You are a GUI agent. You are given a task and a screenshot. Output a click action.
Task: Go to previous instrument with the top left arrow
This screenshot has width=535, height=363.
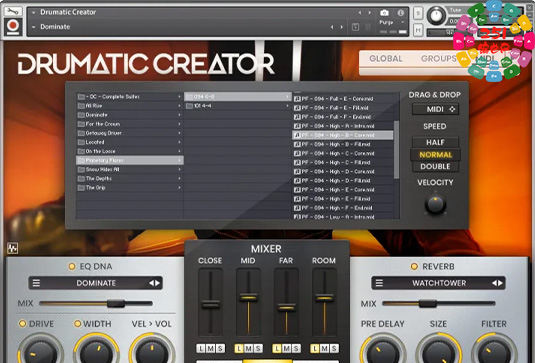pyautogui.click(x=360, y=13)
